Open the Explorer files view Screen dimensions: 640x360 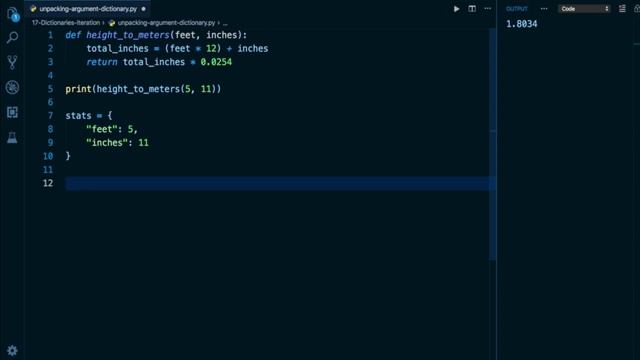coord(13,14)
